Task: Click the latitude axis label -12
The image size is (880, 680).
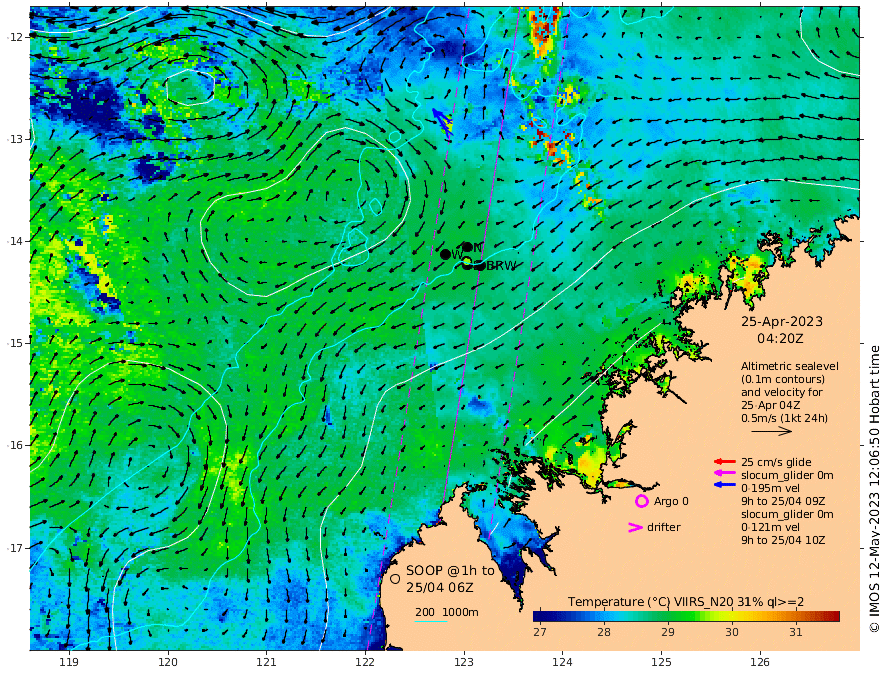Action: [15, 37]
